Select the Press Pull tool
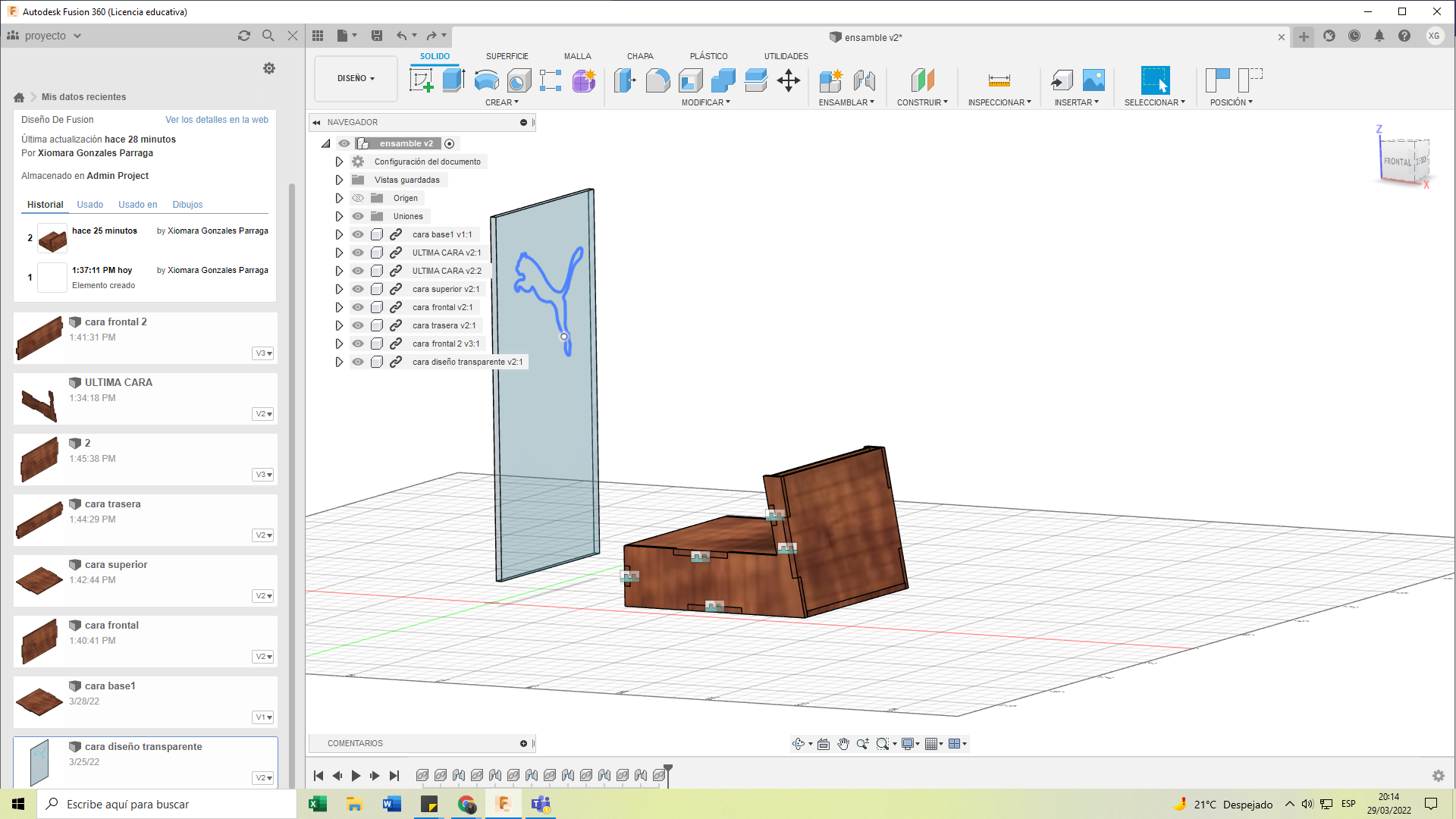1456x819 pixels. click(625, 80)
